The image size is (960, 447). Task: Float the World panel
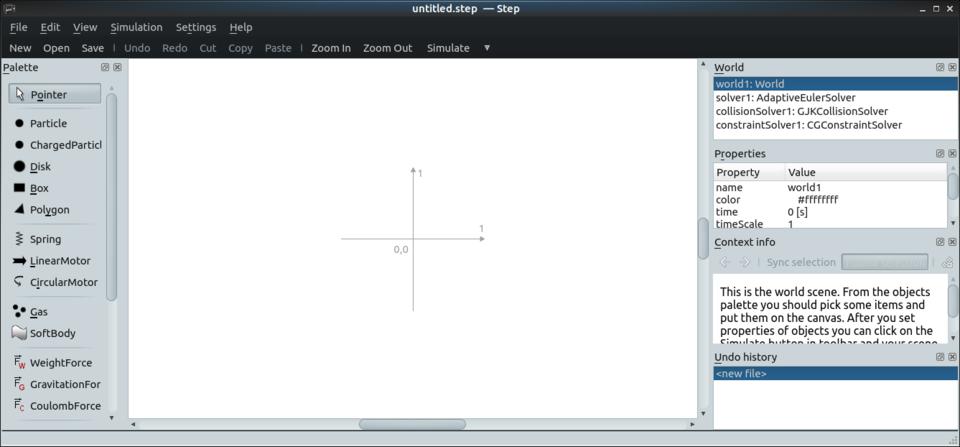[940, 67]
